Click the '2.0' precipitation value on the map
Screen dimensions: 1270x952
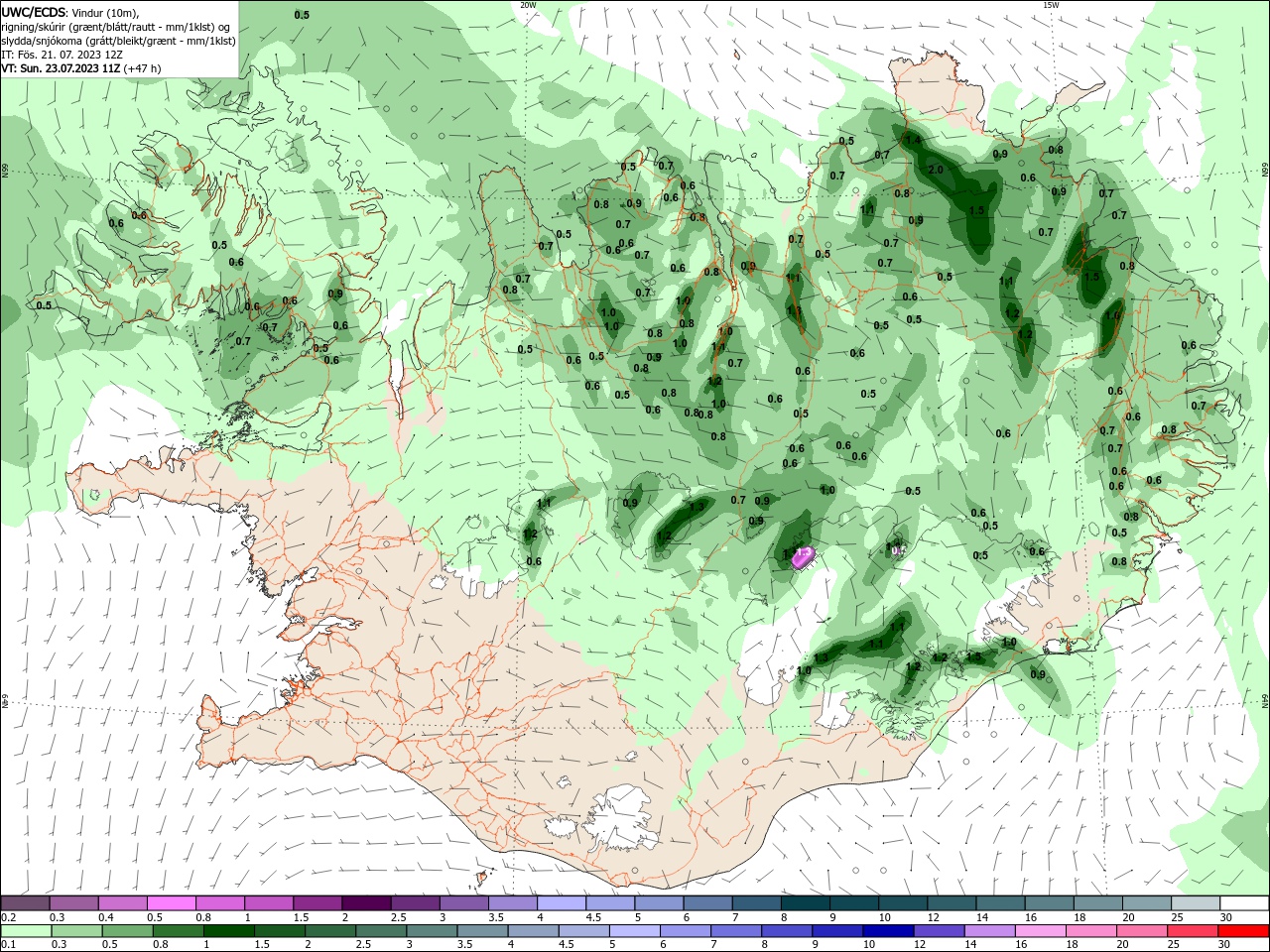[935, 170]
